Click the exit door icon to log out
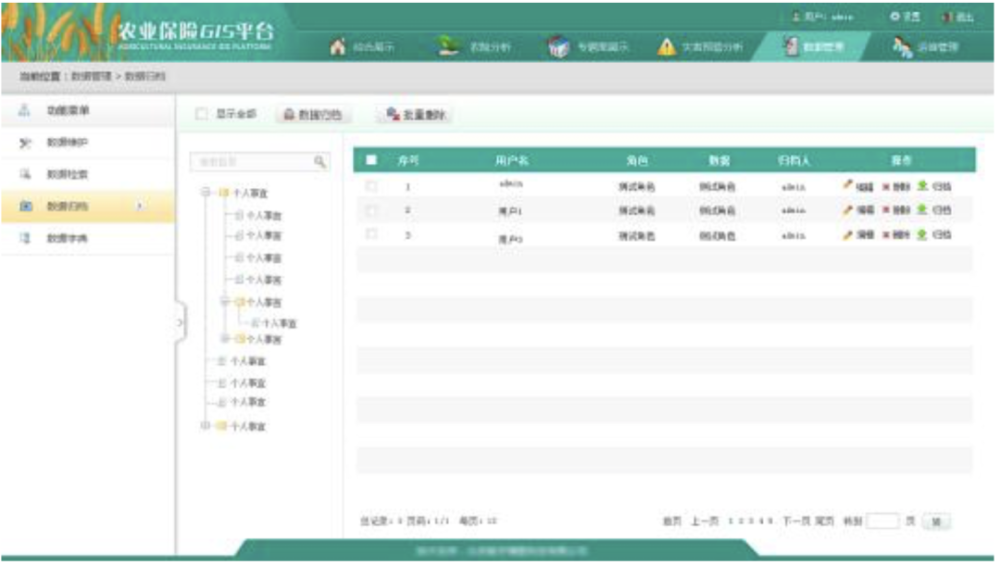The height and width of the screenshot is (565, 1000). [948, 17]
